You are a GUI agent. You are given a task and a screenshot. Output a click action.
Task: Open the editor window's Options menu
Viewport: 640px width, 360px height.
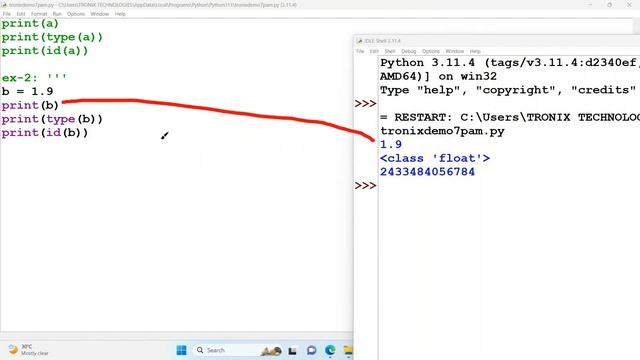point(76,14)
